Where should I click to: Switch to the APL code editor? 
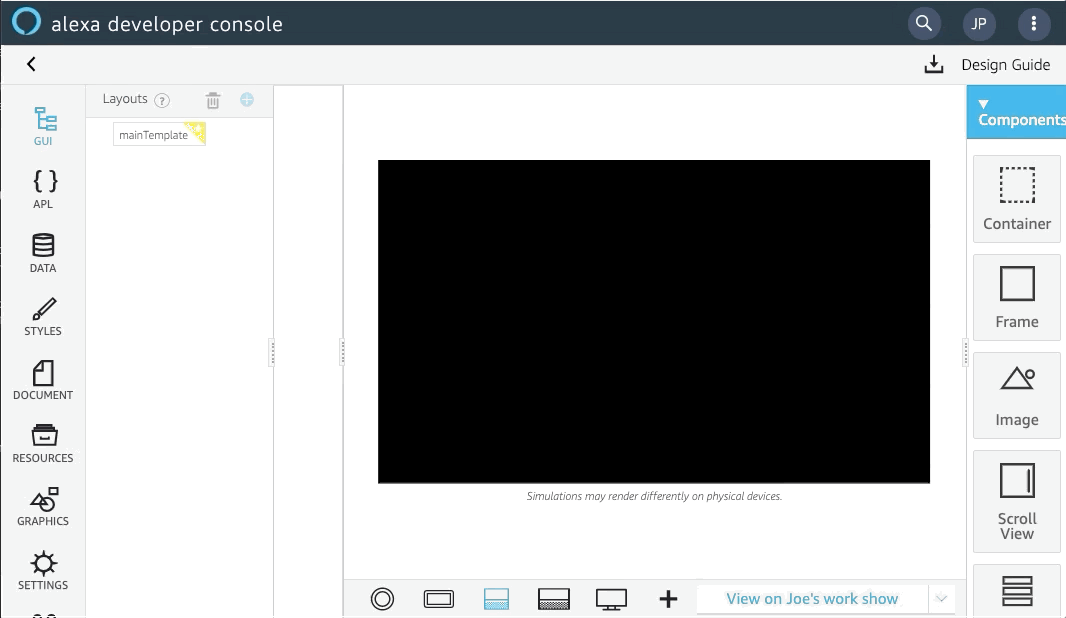(43, 189)
